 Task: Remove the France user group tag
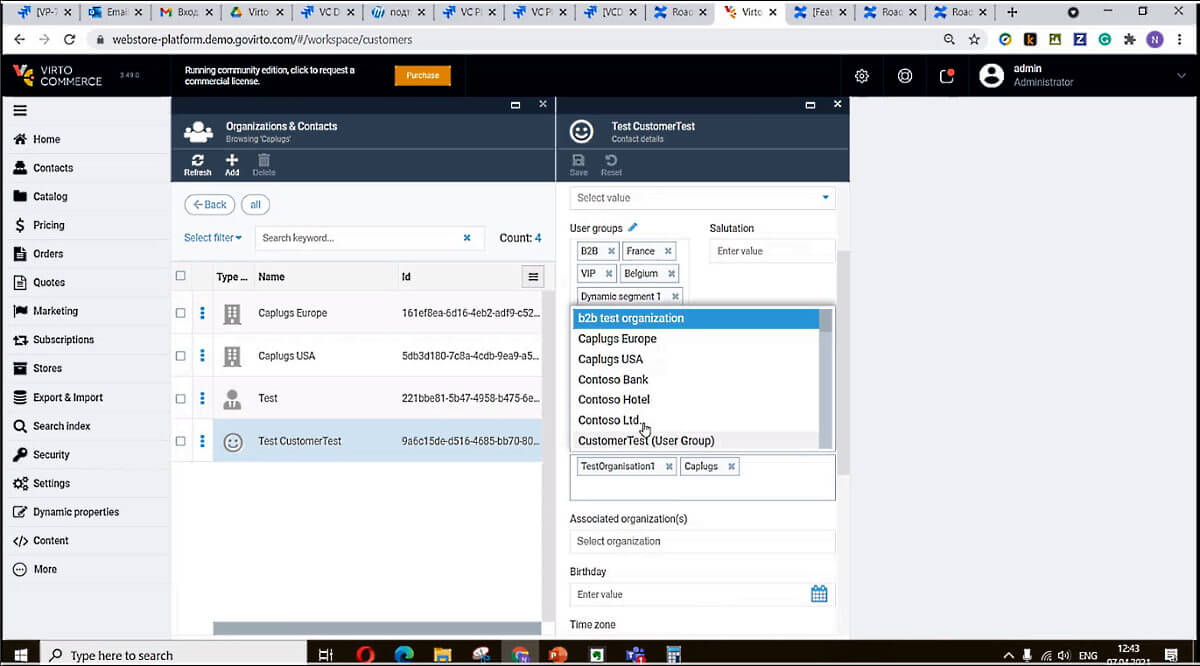pyautogui.click(x=669, y=251)
